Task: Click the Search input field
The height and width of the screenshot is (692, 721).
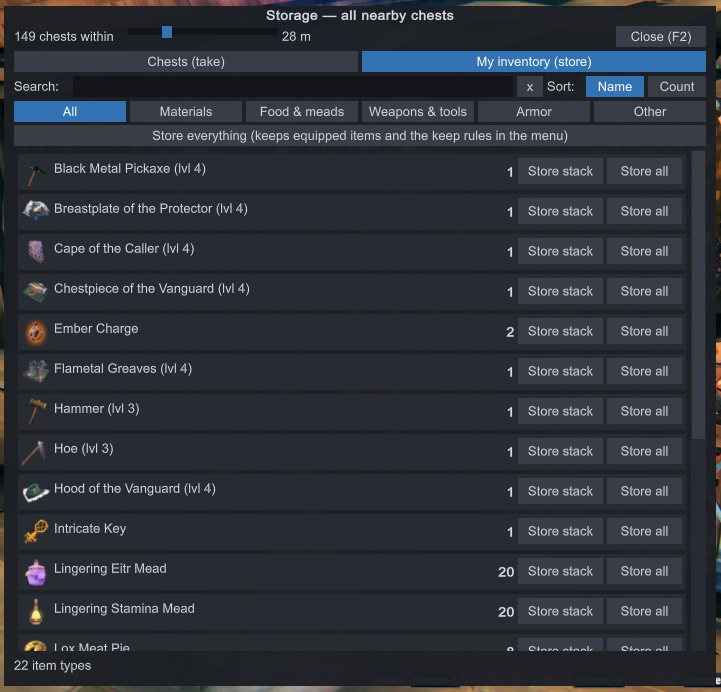Action: [x=293, y=86]
